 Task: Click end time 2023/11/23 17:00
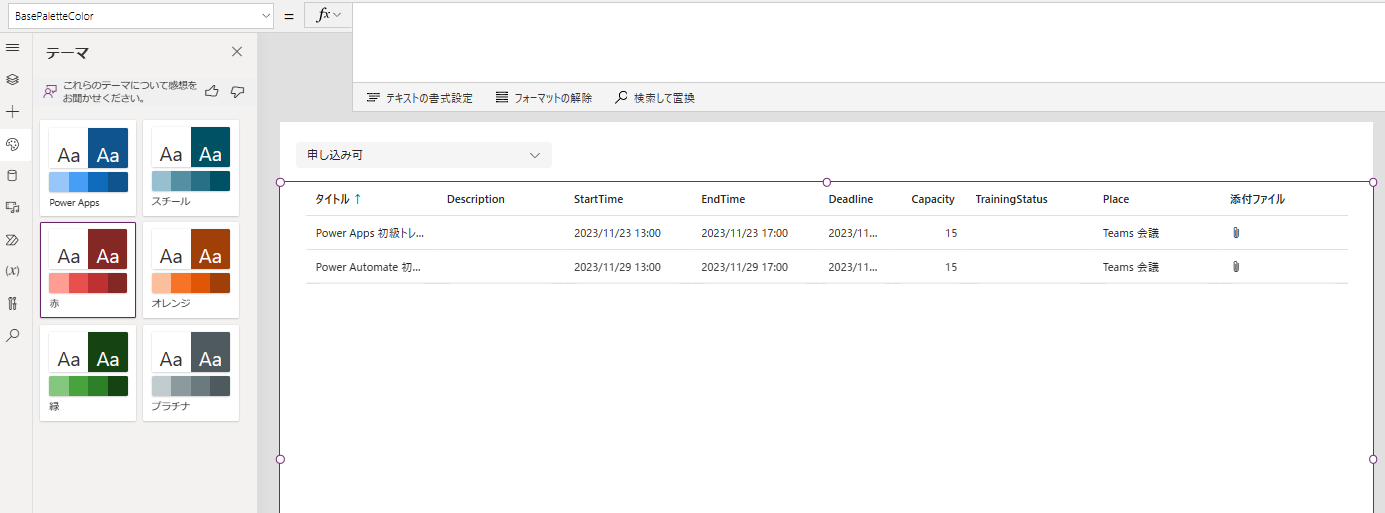pyautogui.click(x=744, y=233)
